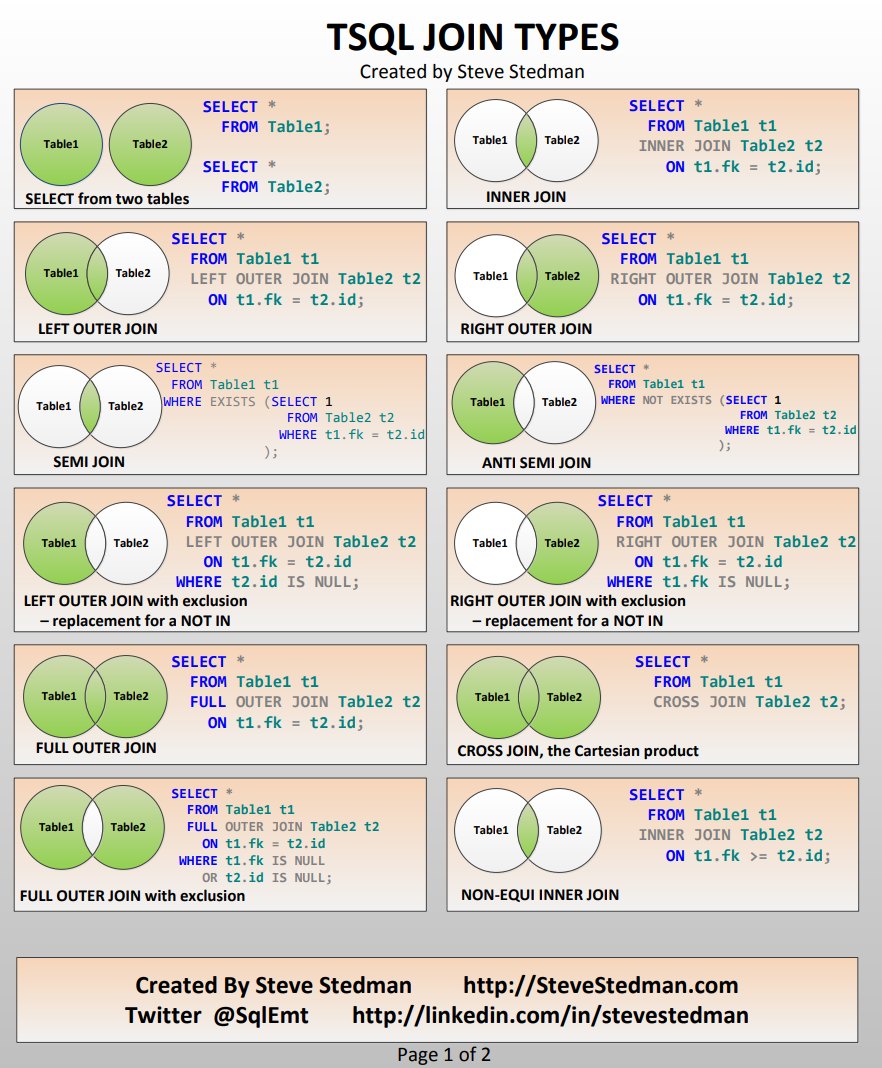
Task: Click the "SEMI JOIN" caption in the left panel
Action: 89,462
